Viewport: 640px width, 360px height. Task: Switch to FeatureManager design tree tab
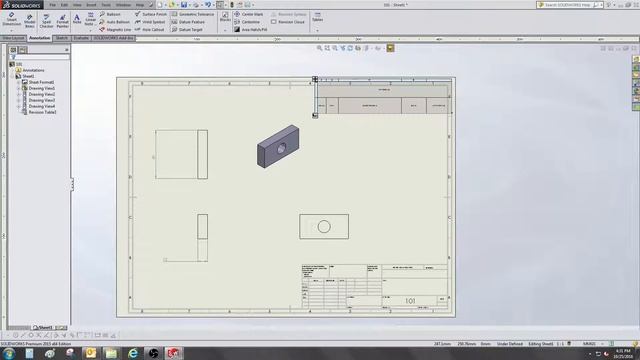pos(13,50)
